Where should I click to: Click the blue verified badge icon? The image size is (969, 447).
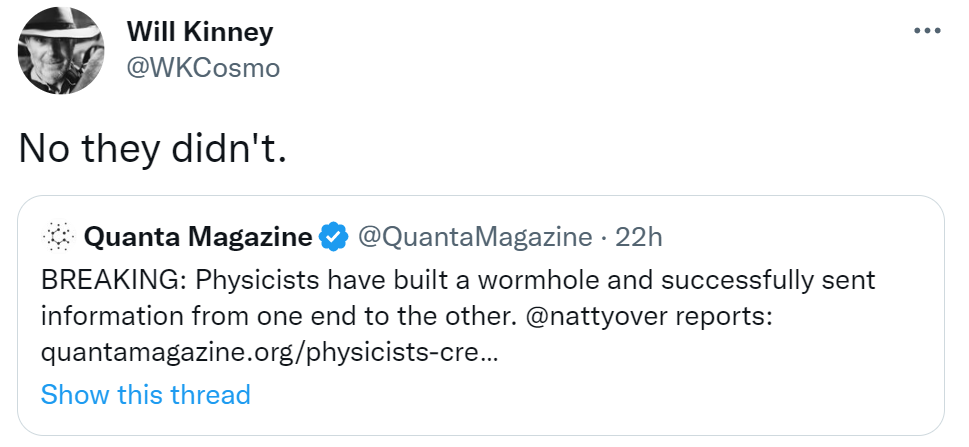[333, 238]
